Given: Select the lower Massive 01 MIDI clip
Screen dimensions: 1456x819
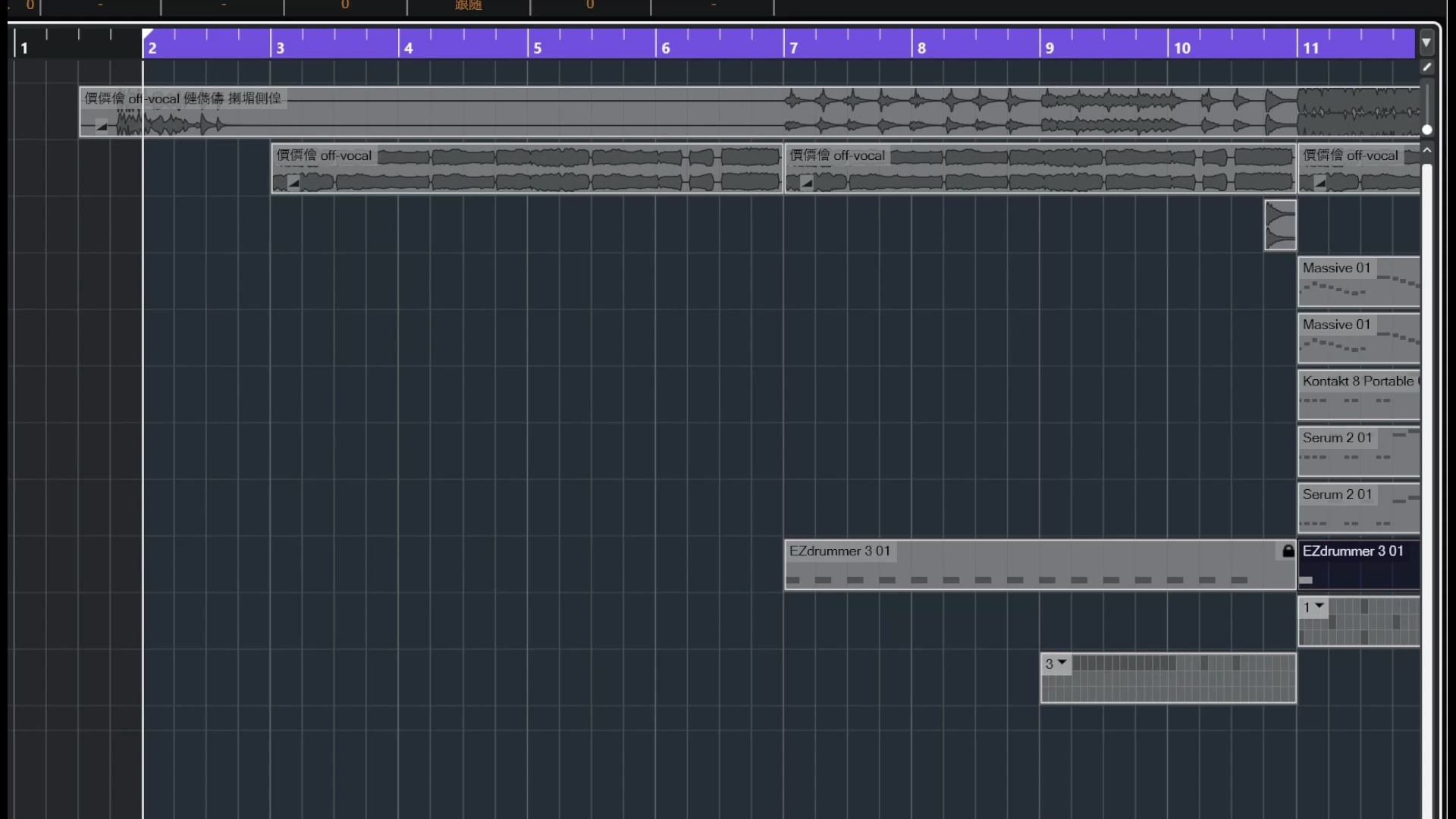Looking at the screenshot, I should 1359,338.
